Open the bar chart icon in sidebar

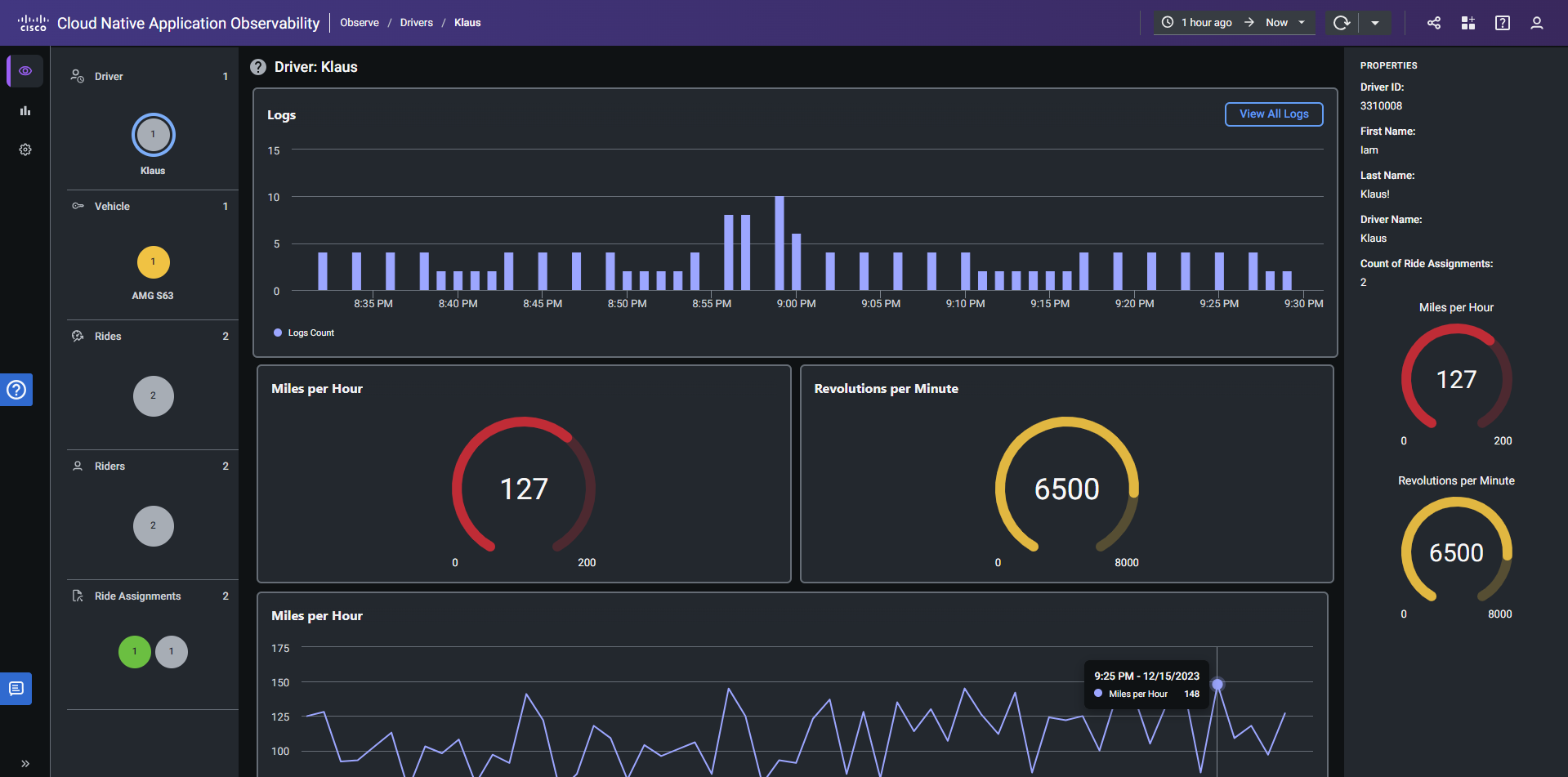tap(25, 110)
